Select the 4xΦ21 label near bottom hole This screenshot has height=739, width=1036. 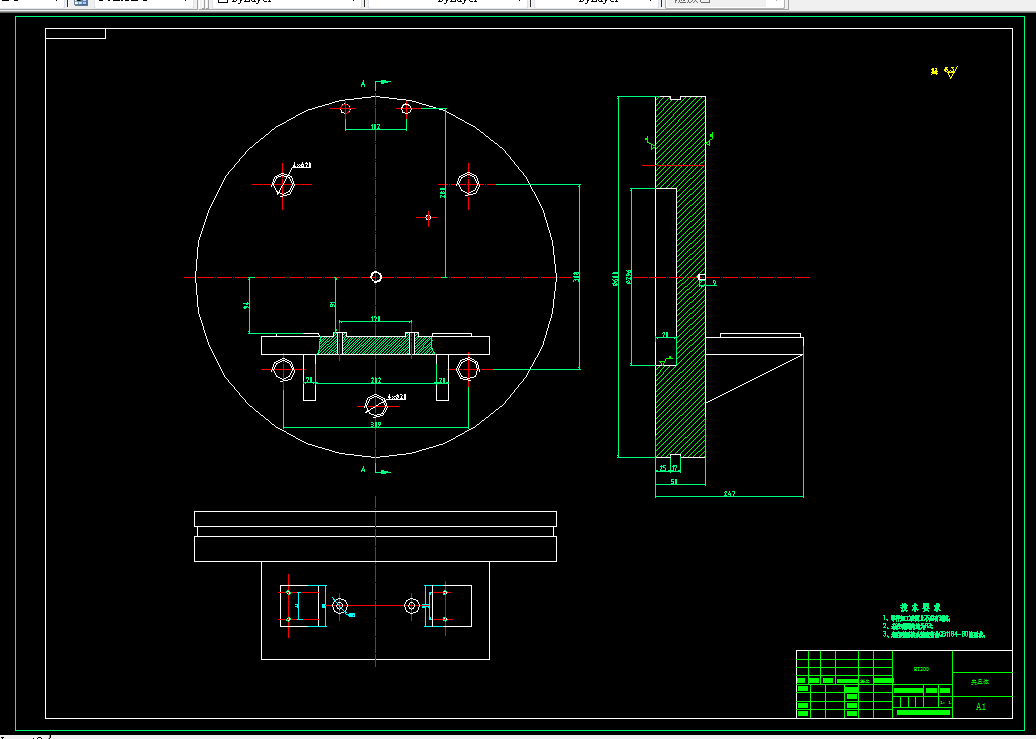point(396,397)
